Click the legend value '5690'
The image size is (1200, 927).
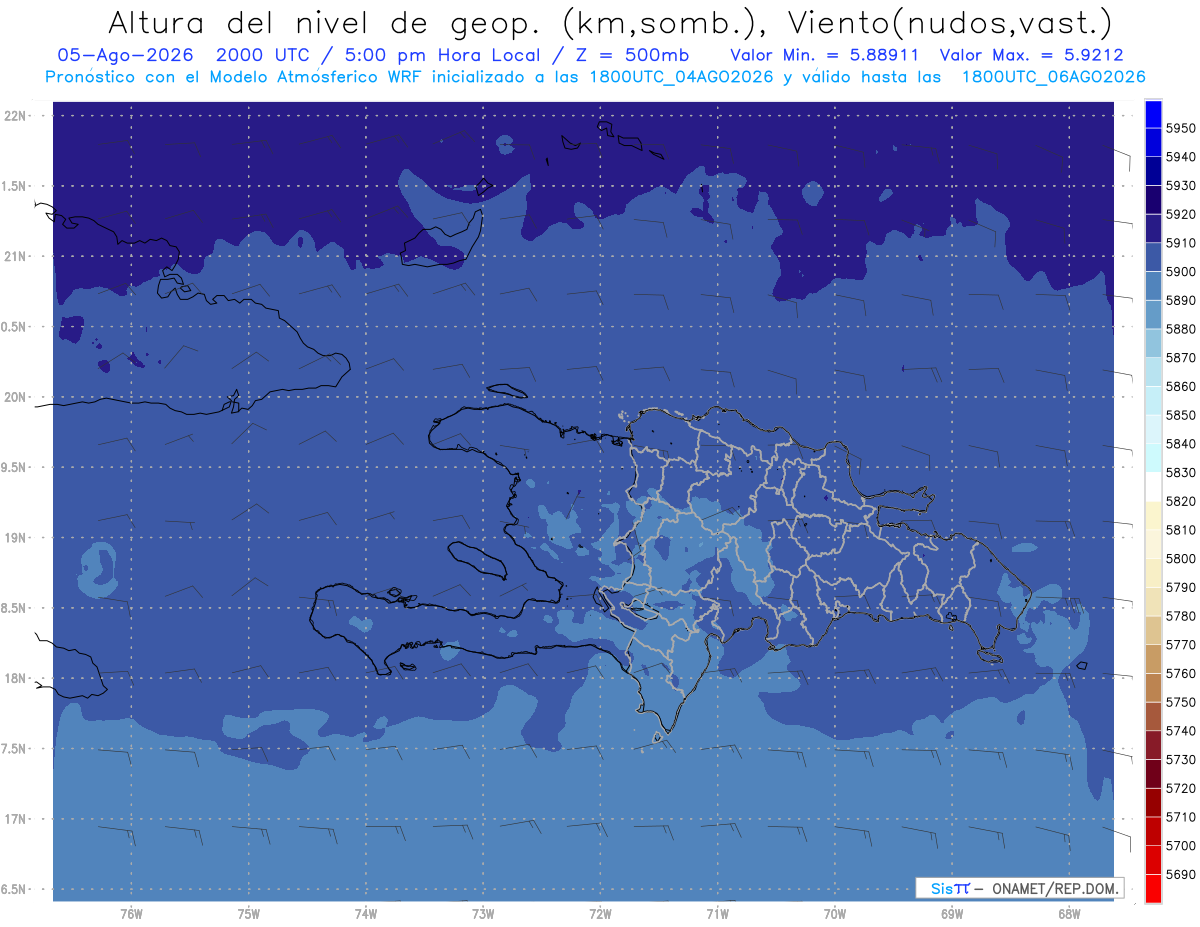tap(1180, 874)
